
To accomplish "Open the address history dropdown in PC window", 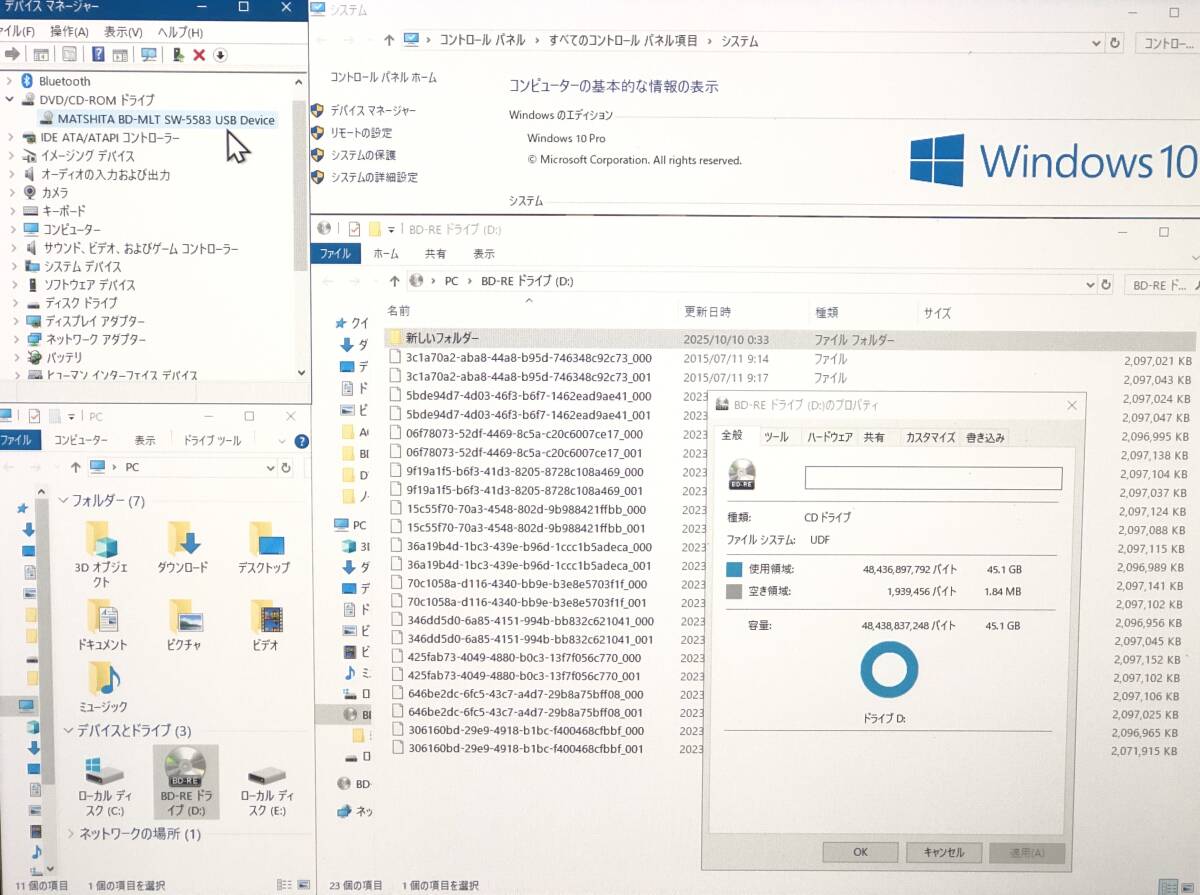I will click(270, 467).
